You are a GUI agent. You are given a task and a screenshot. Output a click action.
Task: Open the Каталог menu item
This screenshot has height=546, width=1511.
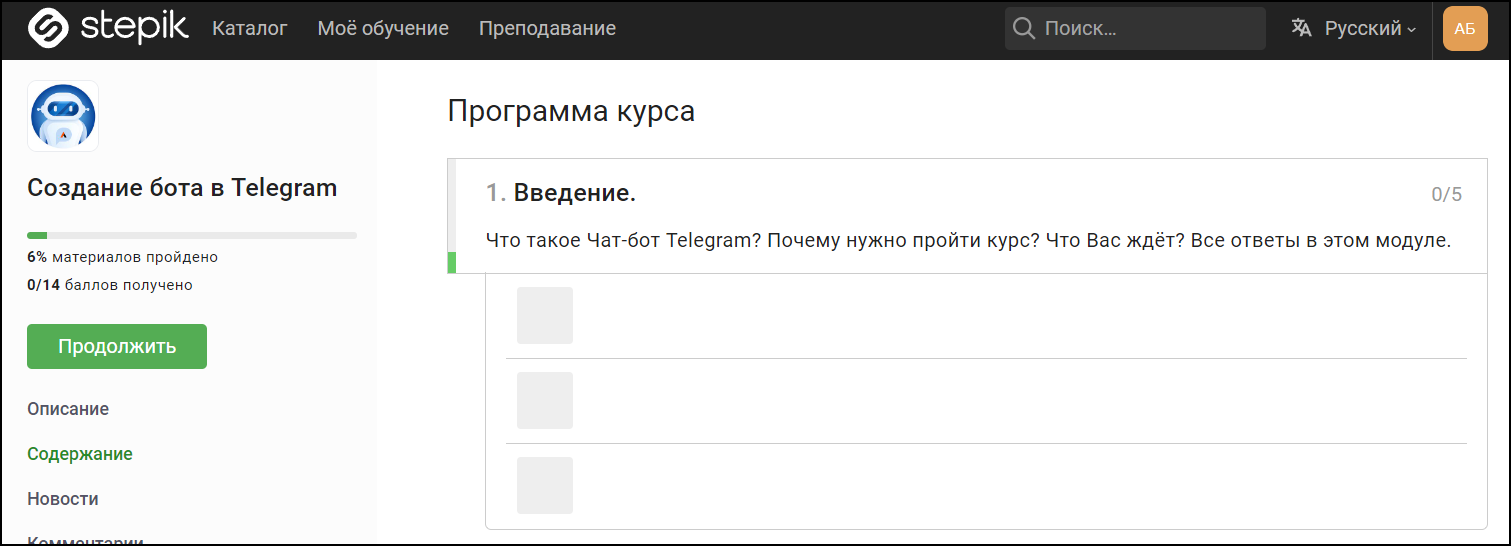[x=250, y=28]
